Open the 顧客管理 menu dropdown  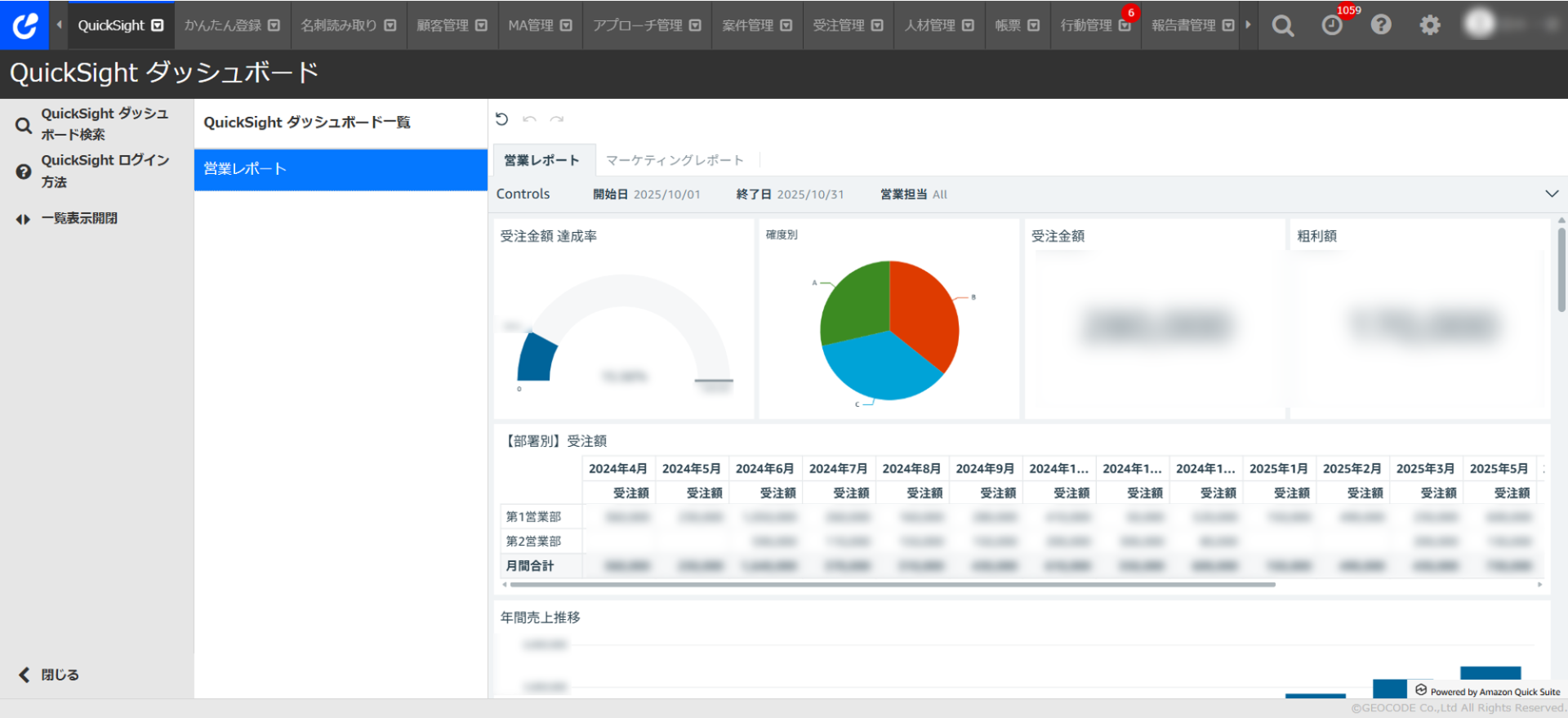pyautogui.click(x=452, y=25)
